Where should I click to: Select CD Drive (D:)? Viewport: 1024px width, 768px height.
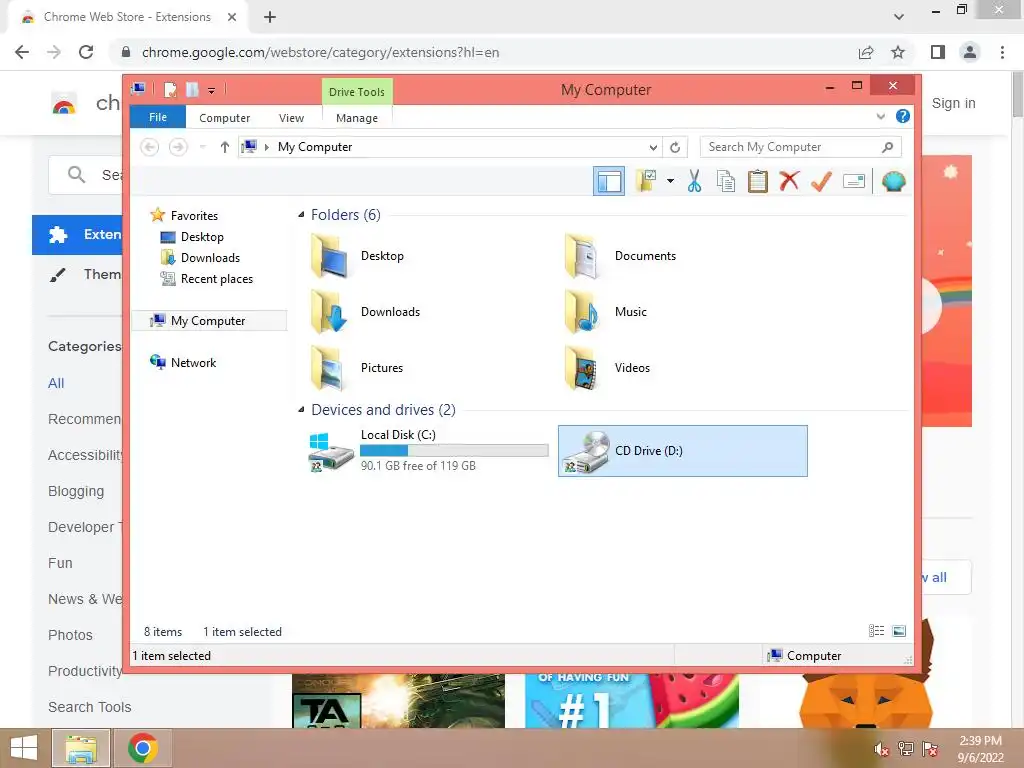682,451
